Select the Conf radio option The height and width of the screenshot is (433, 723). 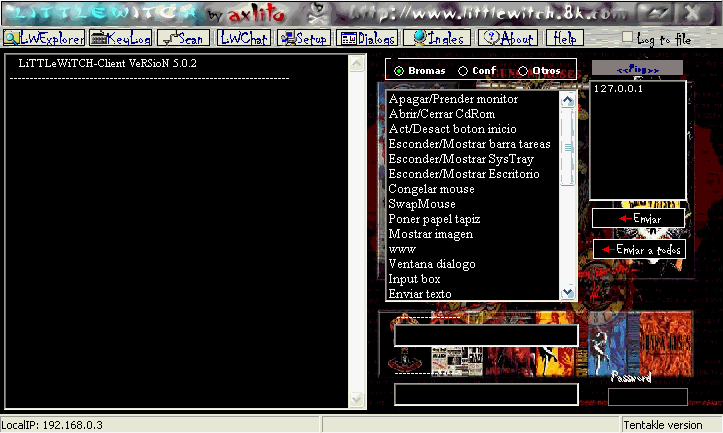tap(462, 71)
